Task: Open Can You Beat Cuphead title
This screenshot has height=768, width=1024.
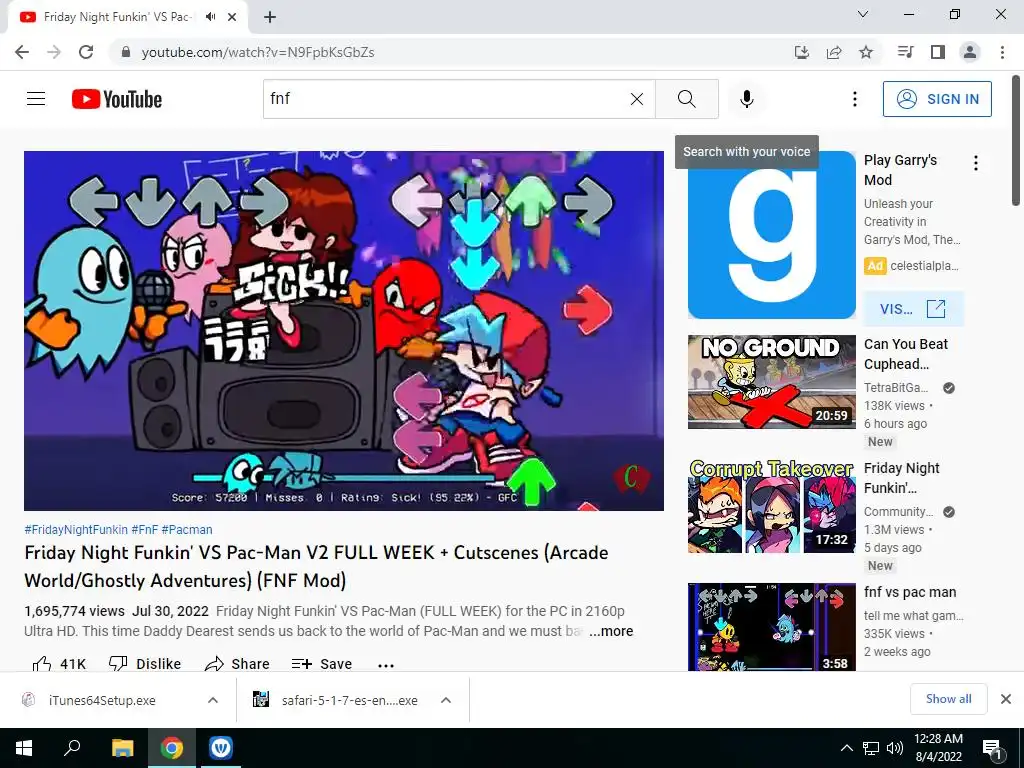Action: [906, 354]
